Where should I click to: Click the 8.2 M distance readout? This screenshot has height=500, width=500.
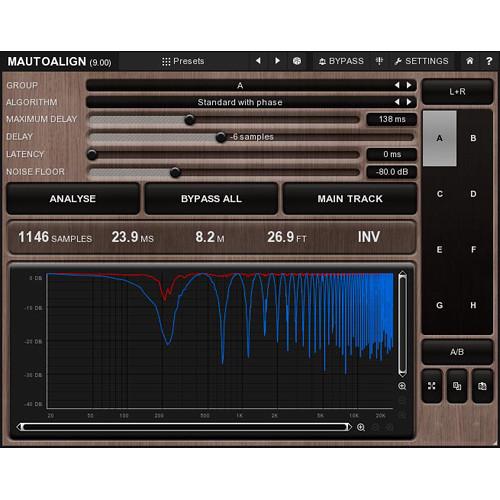pos(210,237)
